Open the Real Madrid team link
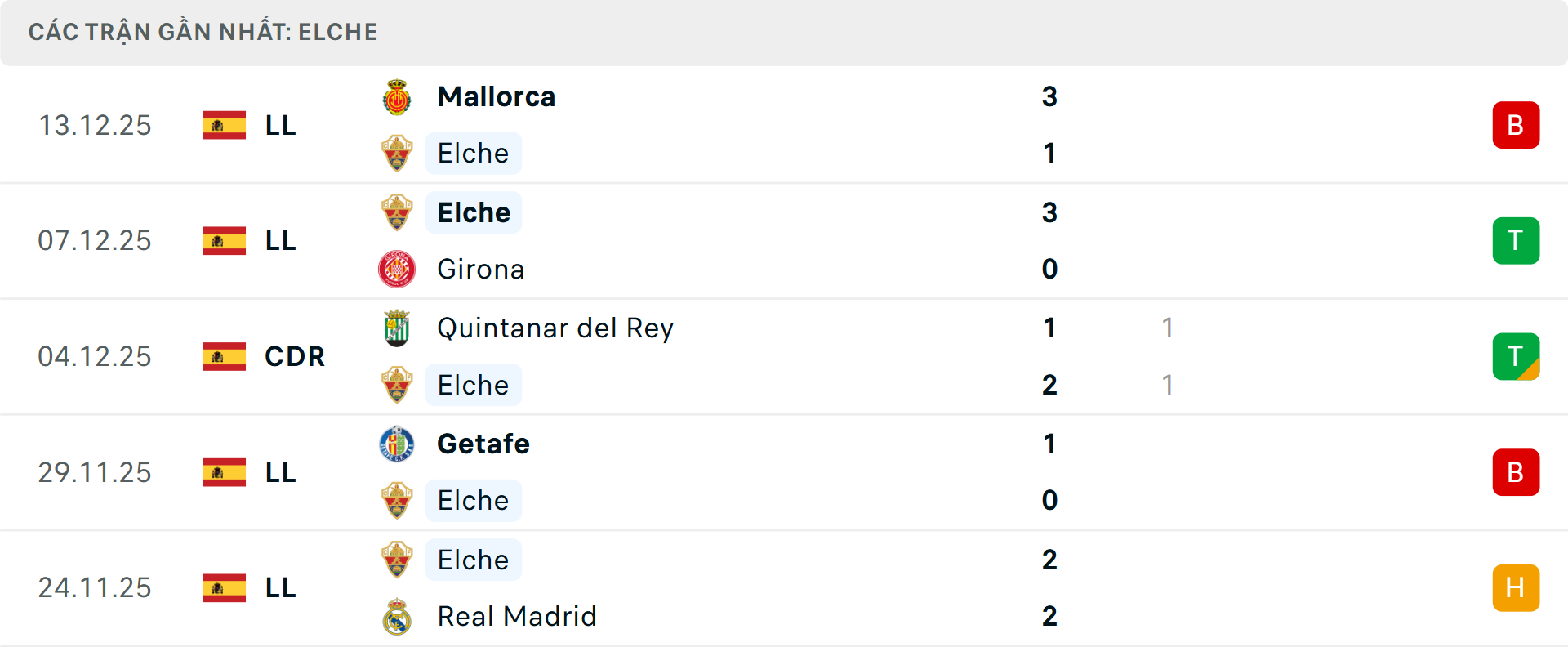 517,617
